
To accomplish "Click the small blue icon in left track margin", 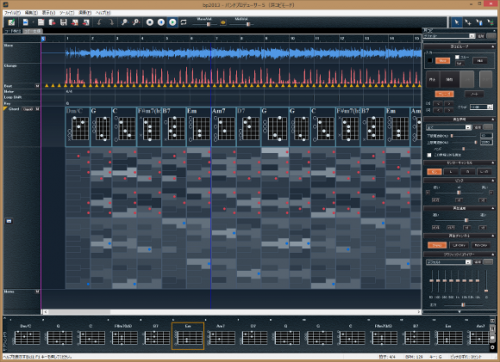I will point(9,221).
